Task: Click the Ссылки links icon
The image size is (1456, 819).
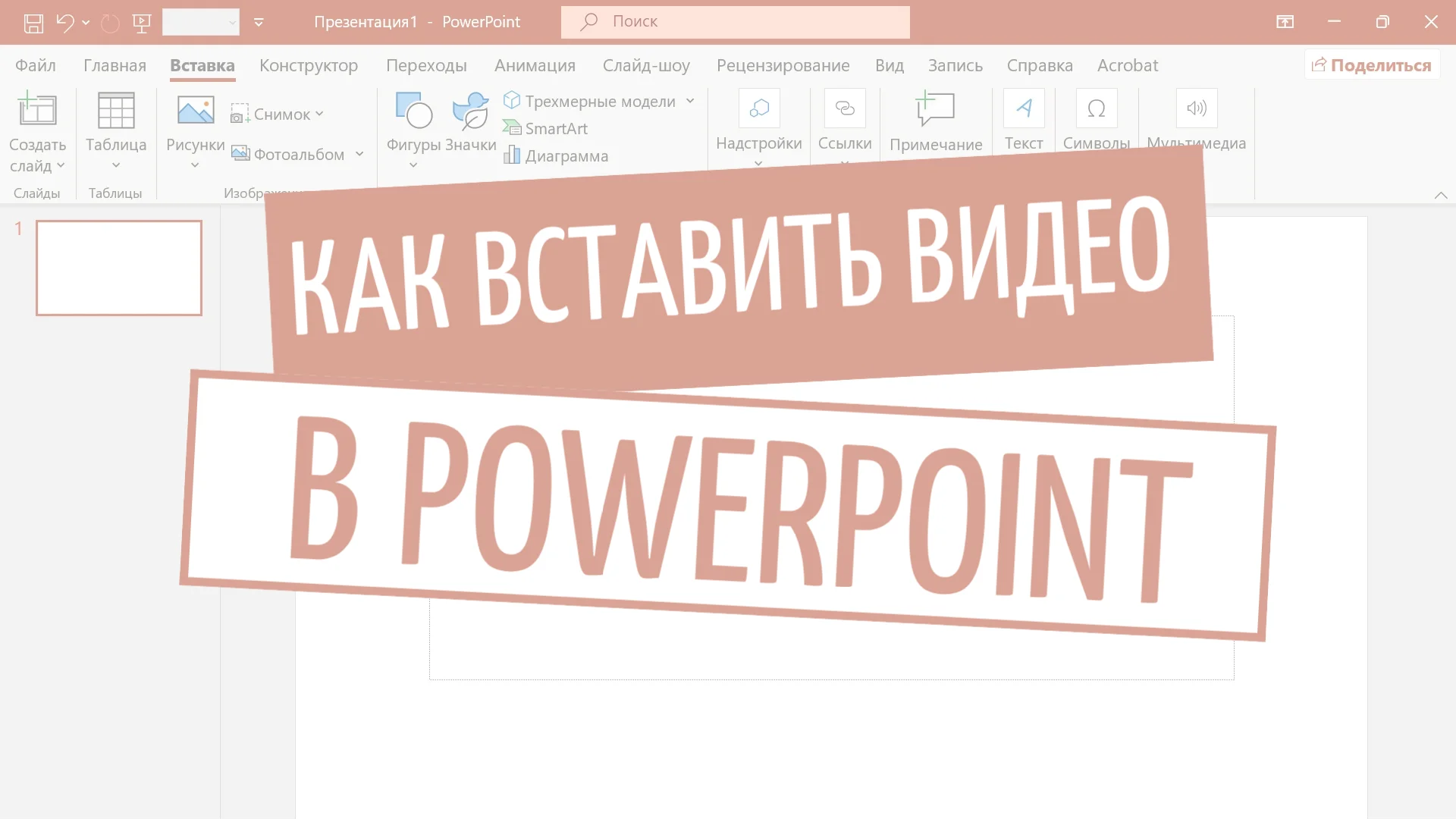Action: 845,108
